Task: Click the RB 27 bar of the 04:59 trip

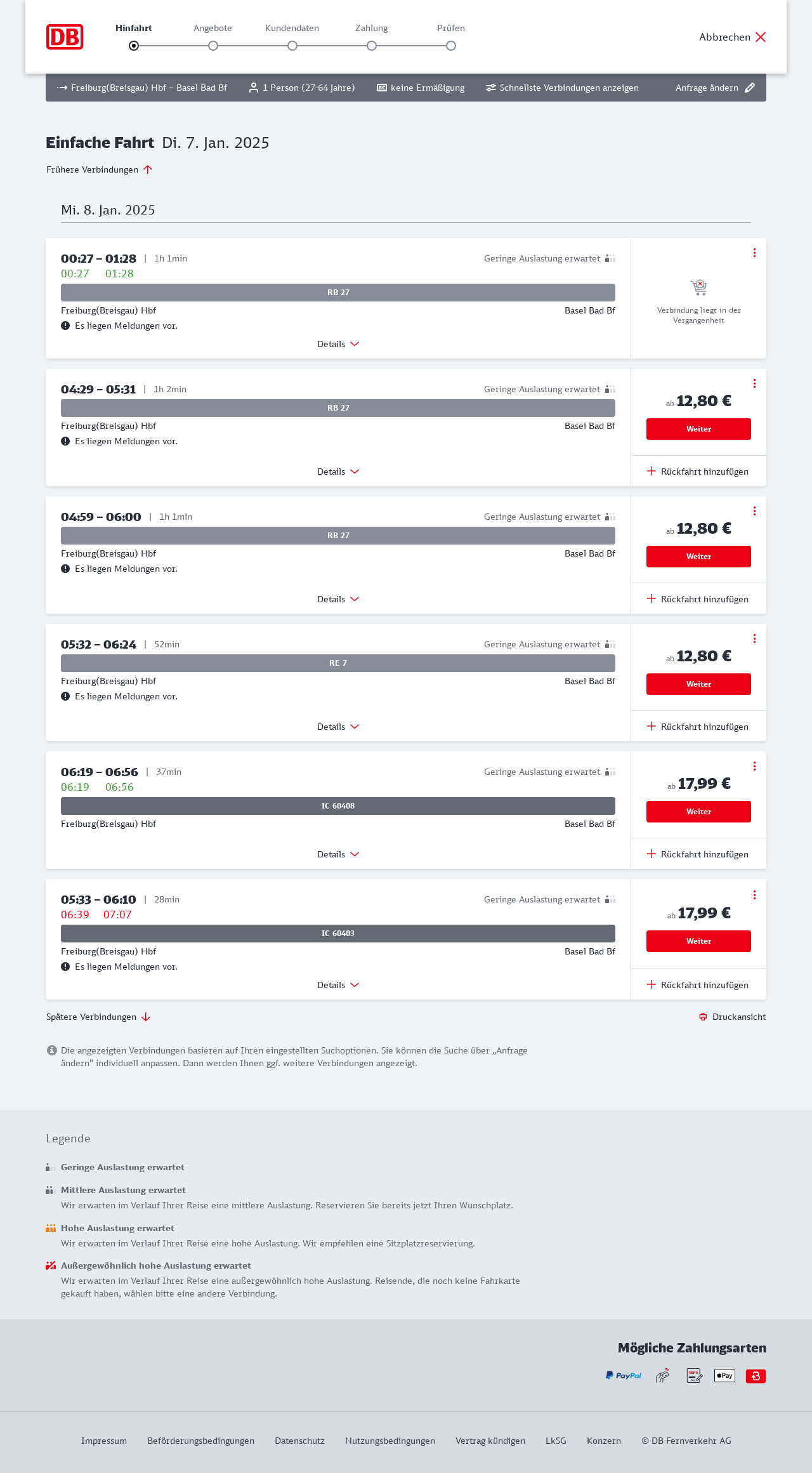Action: click(x=338, y=536)
